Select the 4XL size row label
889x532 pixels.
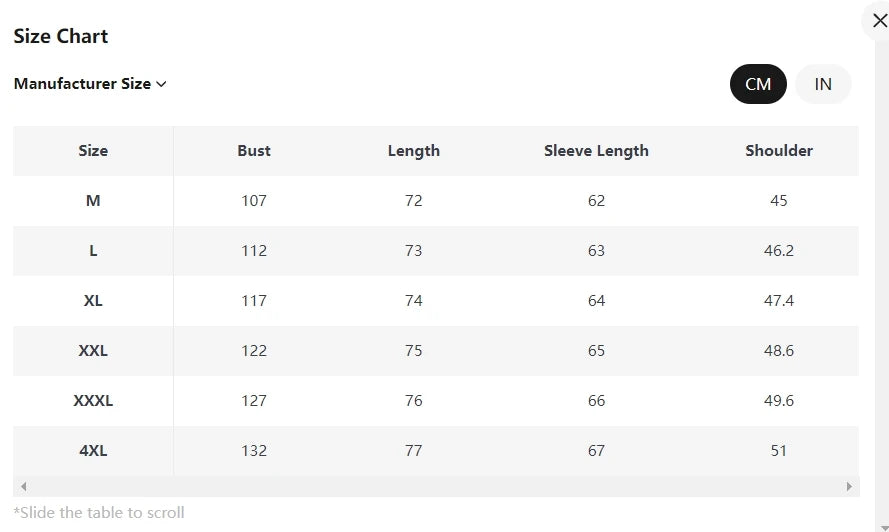click(93, 450)
